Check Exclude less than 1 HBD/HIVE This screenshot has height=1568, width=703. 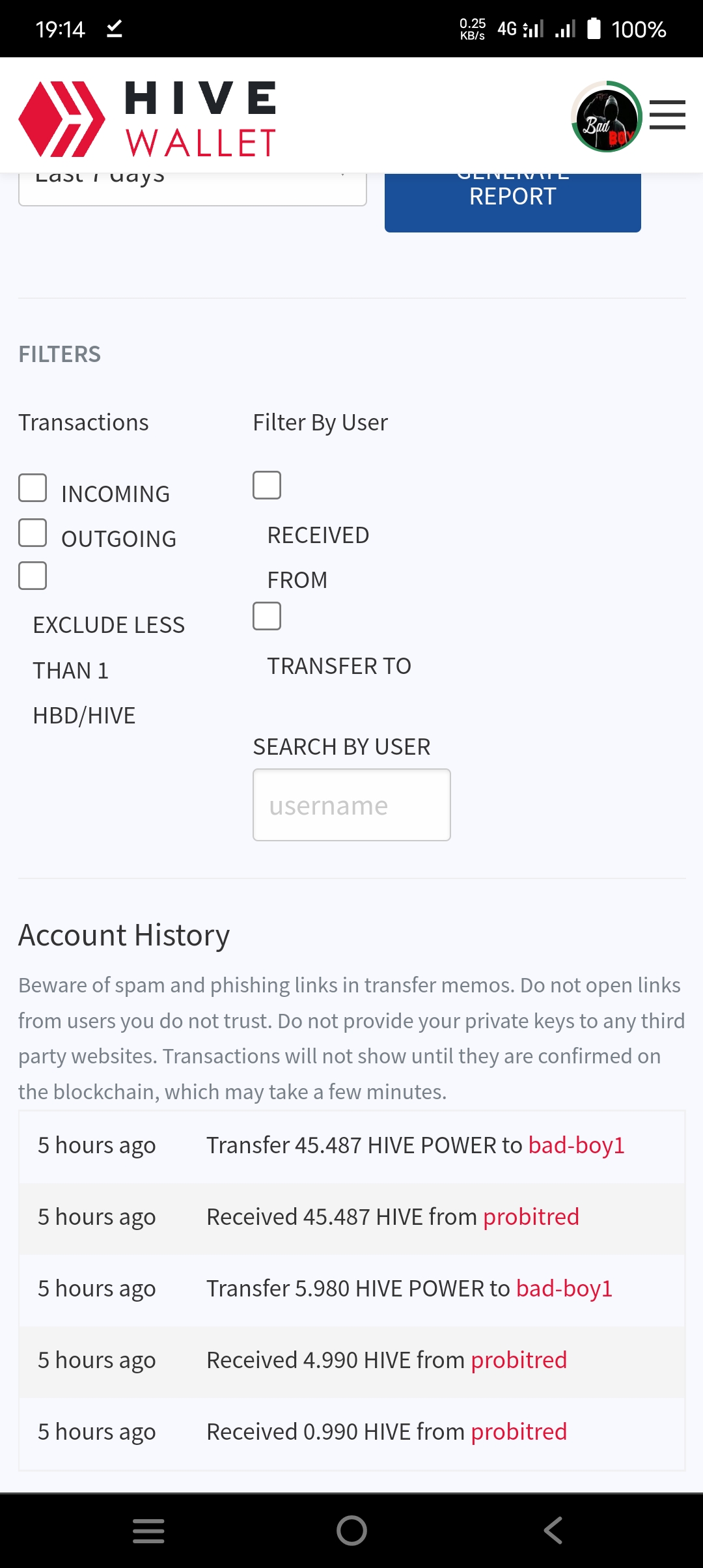[x=33, y=576]
